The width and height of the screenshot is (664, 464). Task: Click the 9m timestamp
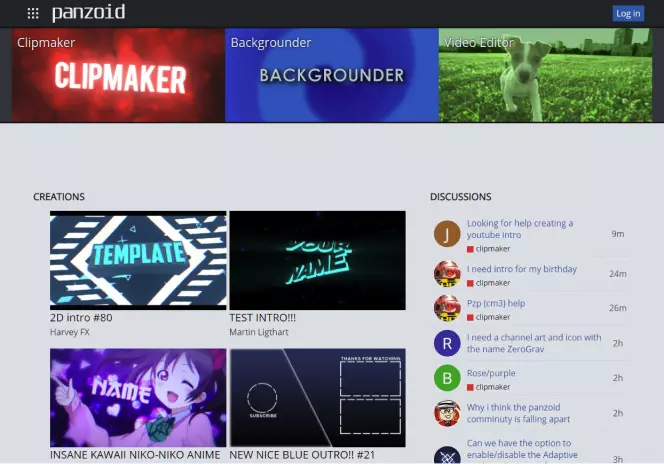pos(618,234)
